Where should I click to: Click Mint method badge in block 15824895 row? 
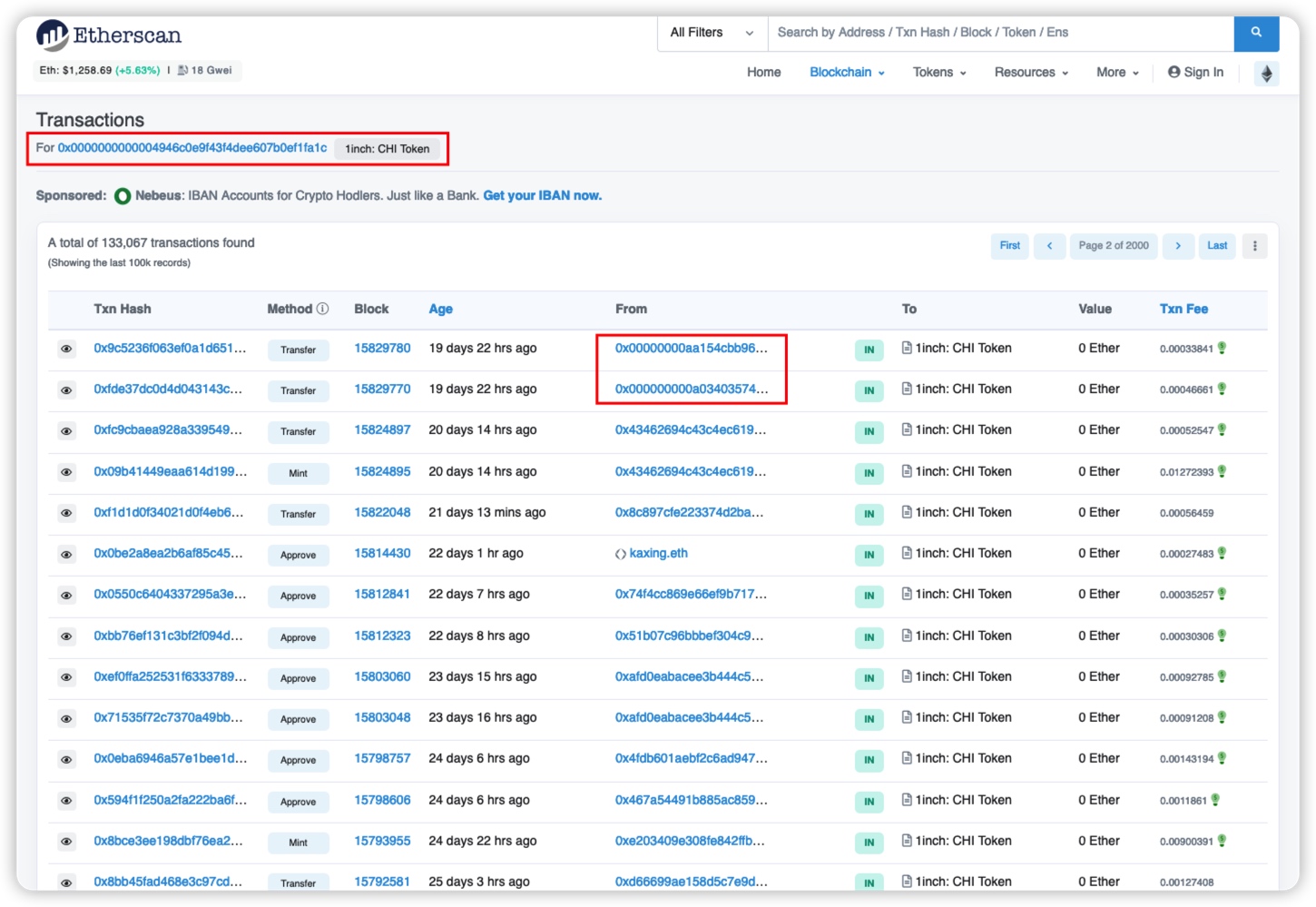coord(298,473)
